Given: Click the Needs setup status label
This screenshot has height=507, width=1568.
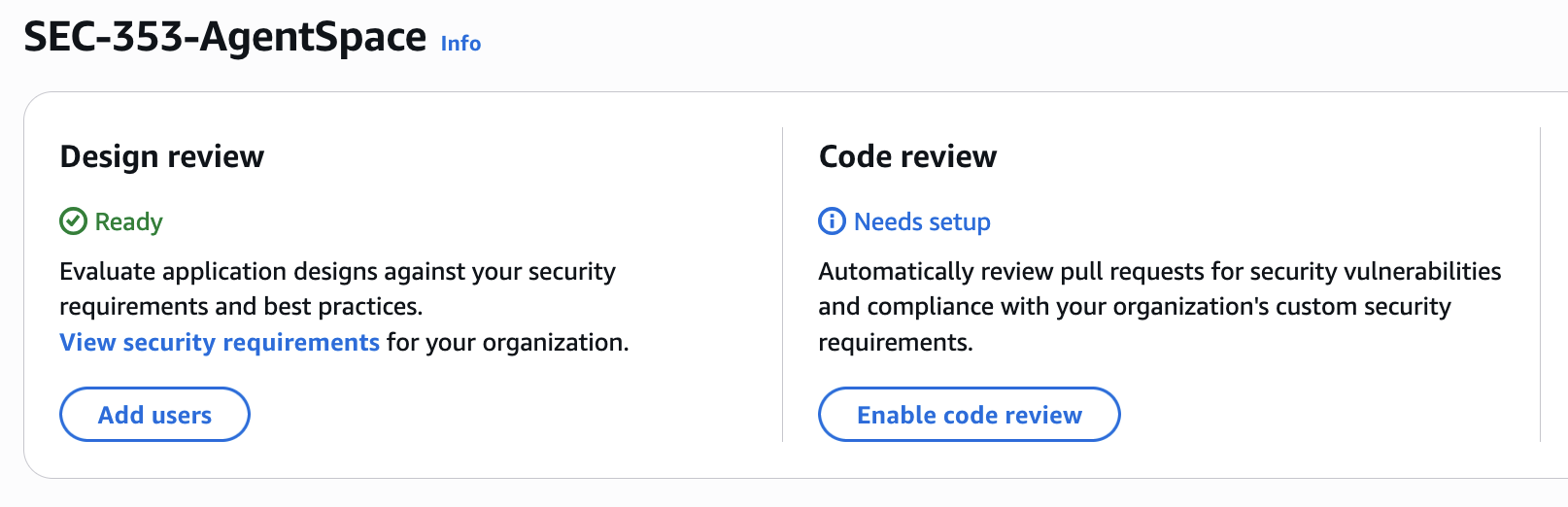Looking at the screenshot, I should pos(922,221).
